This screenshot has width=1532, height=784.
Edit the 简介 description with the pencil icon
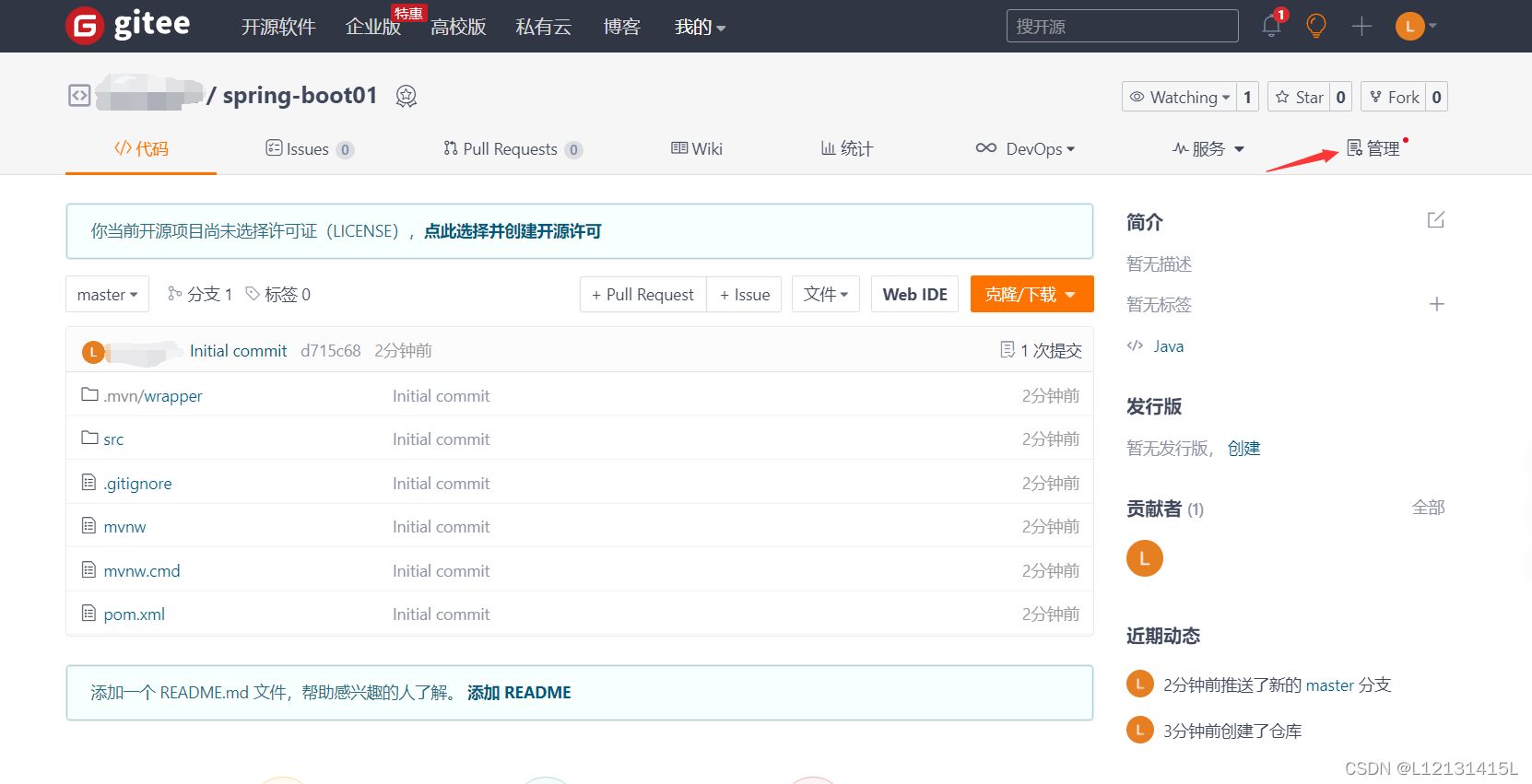coord(1436,219)
